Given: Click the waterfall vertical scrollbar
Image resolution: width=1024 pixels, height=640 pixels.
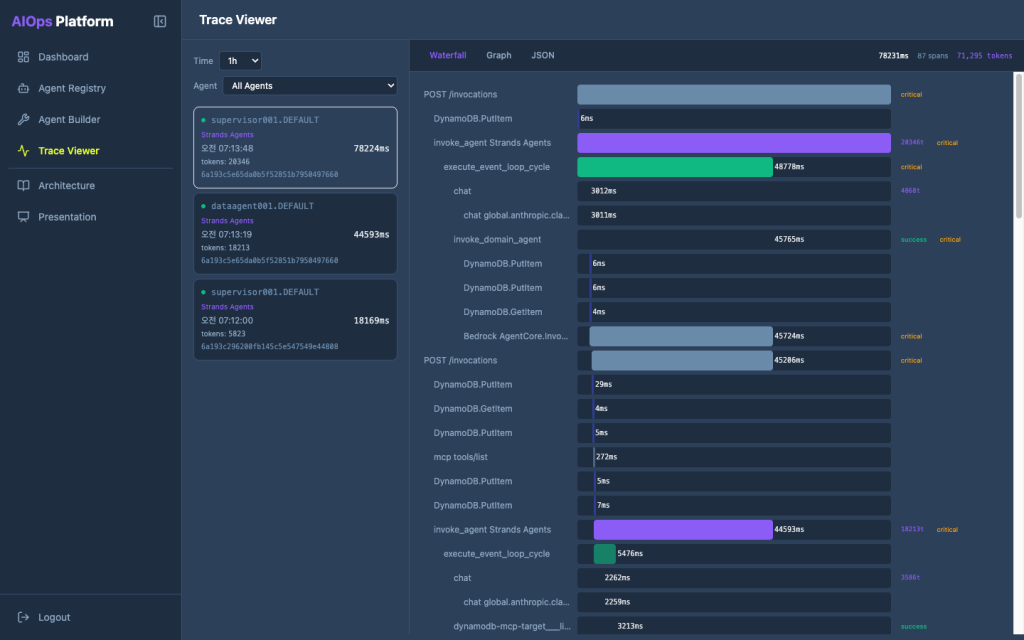Looking at the screenshot, I should [x=1018, y=145].
